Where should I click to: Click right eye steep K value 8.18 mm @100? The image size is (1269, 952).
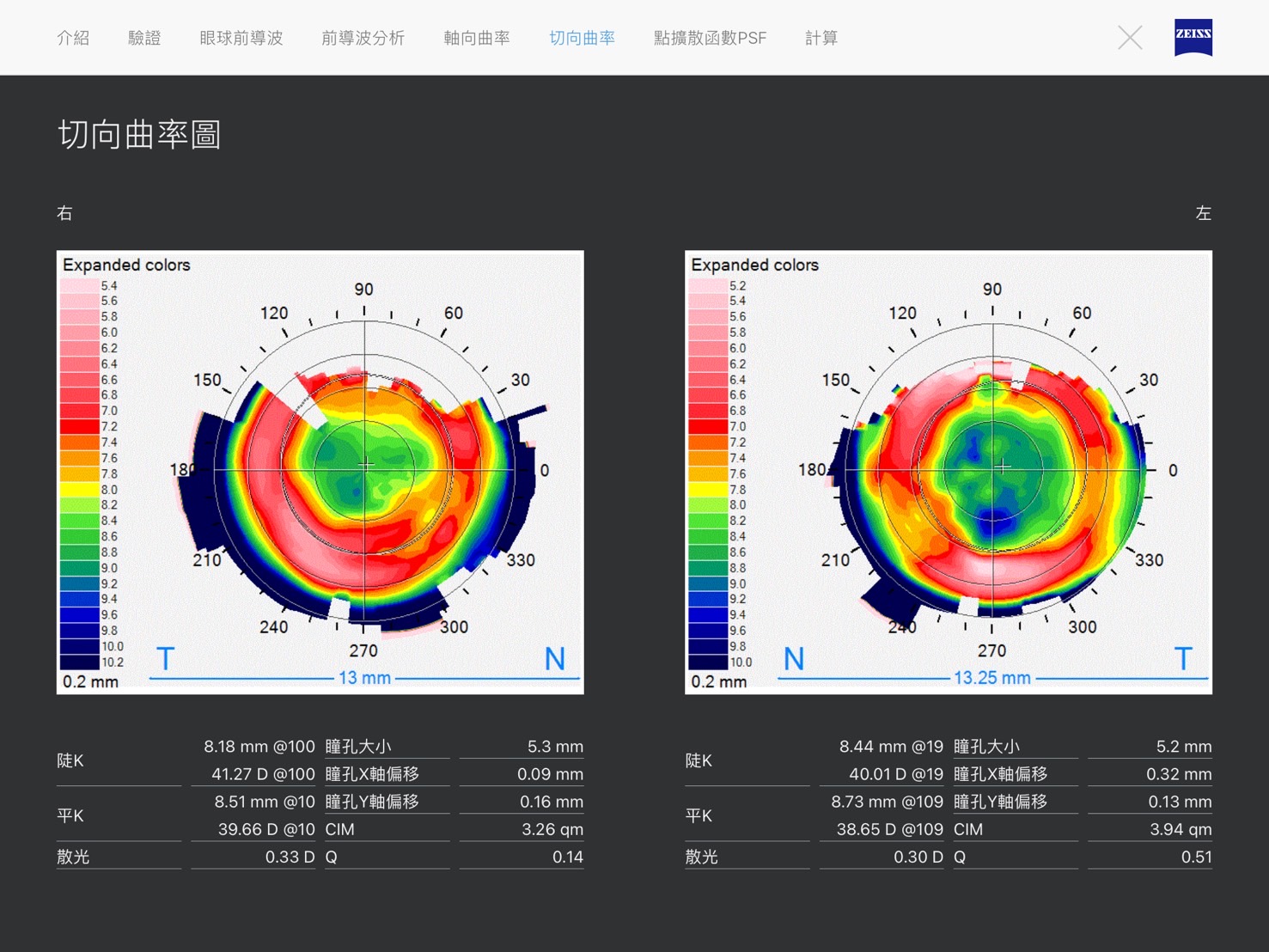(x=259, y=747)
